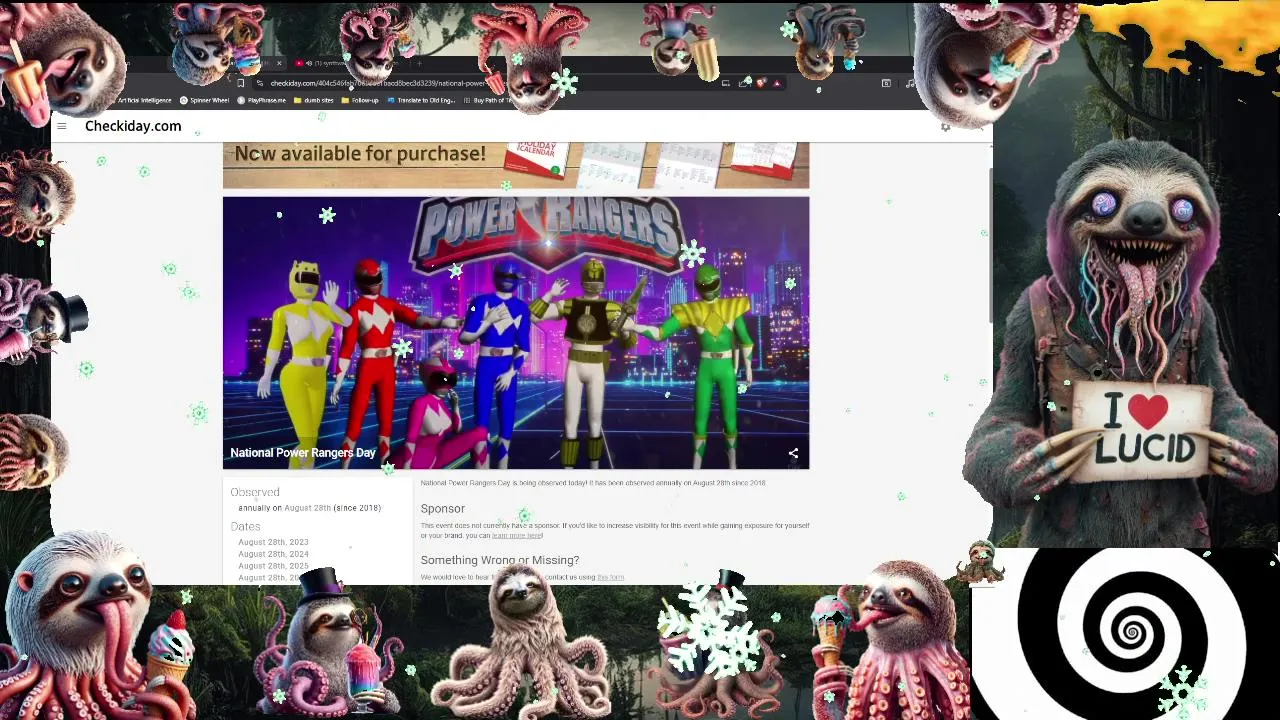
Task: Click the media control music note icon
Action: tap(909, 83)
